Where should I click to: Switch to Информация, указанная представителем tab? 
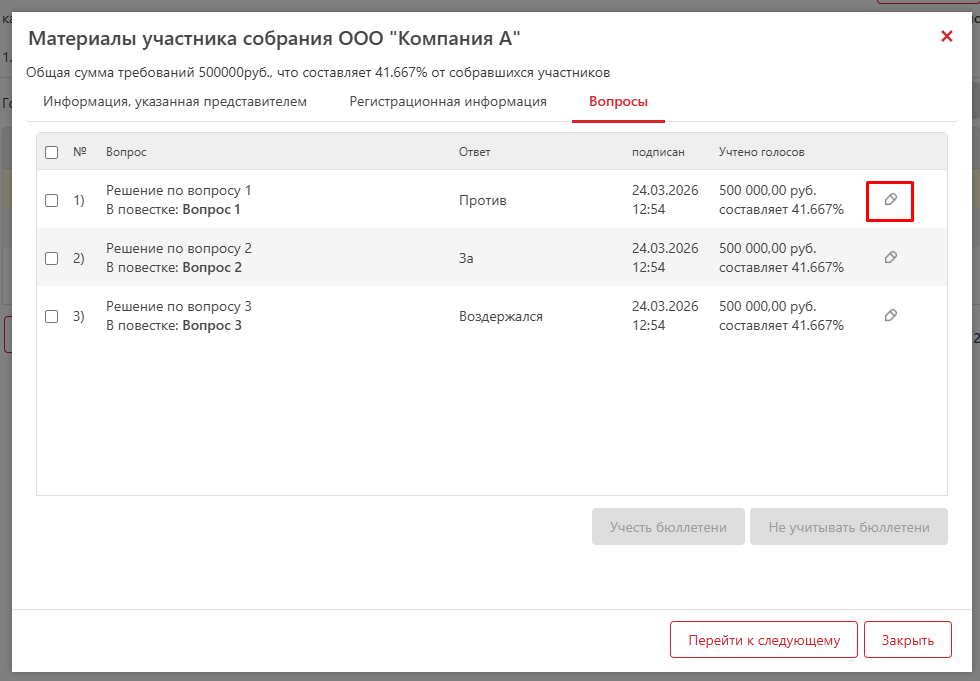click(x=175, y=102)
